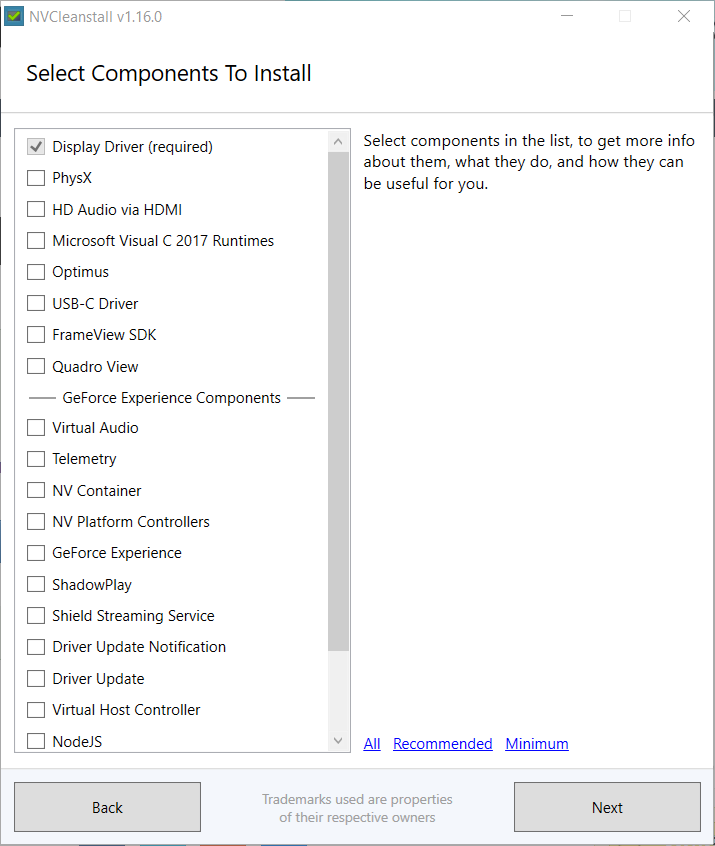Tick Driver Update Notification
The width and height of the screenshot is (715, 846).
(36, 647)
